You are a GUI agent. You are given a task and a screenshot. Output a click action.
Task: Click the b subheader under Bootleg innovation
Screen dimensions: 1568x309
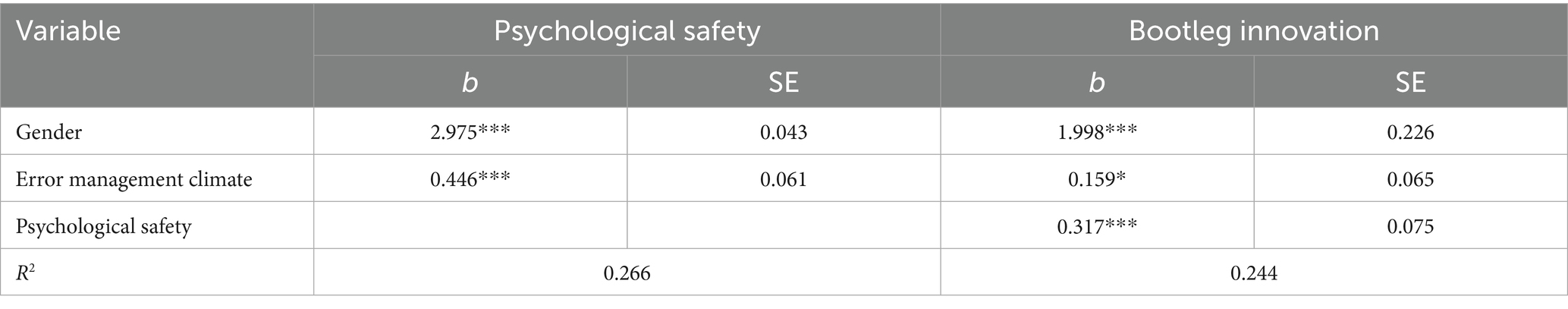click(x=1097, y=83)
